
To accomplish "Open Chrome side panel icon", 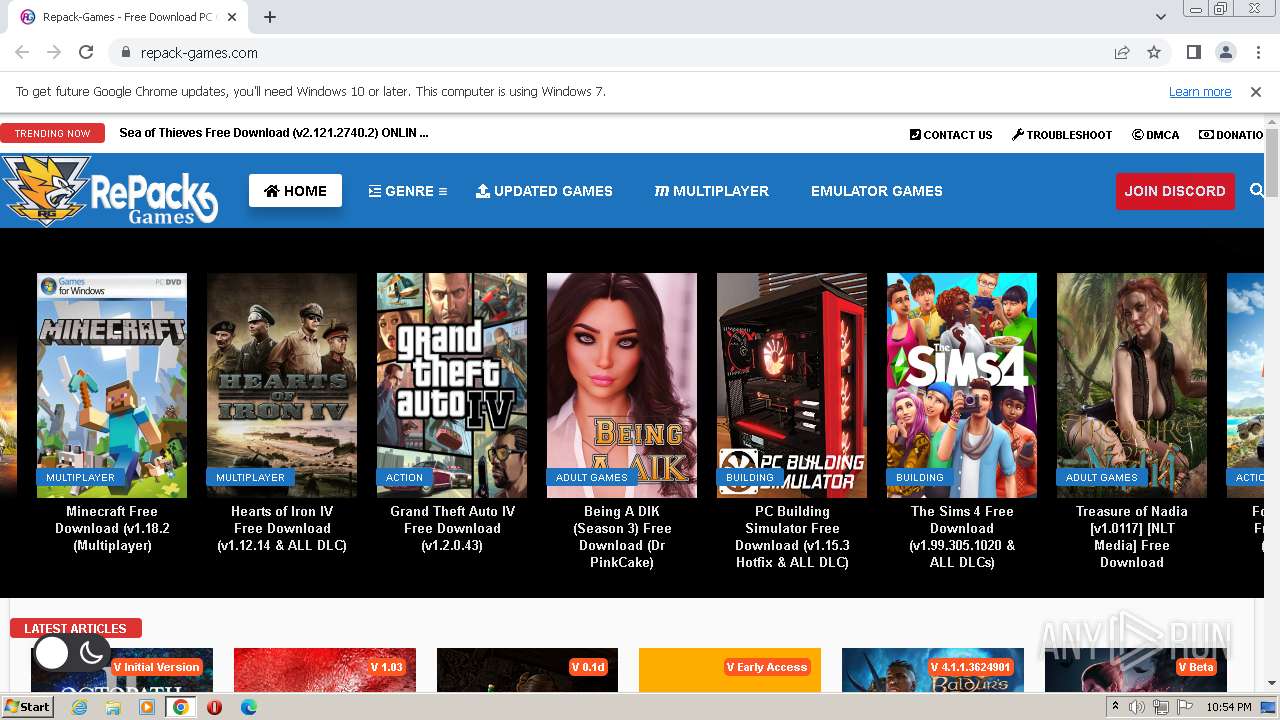I will tap(1193, 53).
